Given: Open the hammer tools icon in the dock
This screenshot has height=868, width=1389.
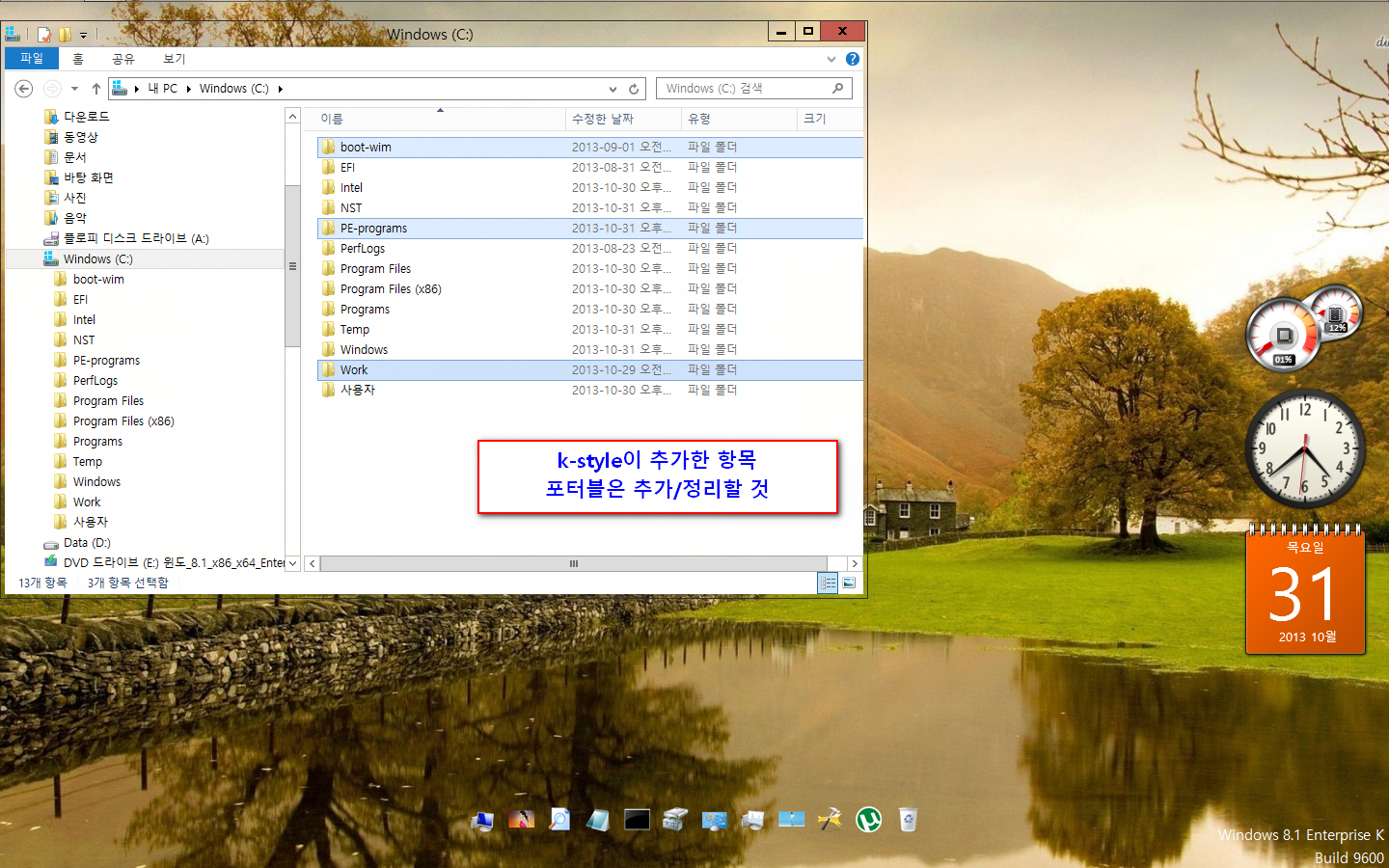Looking at the screenshot, I should 830,821.
